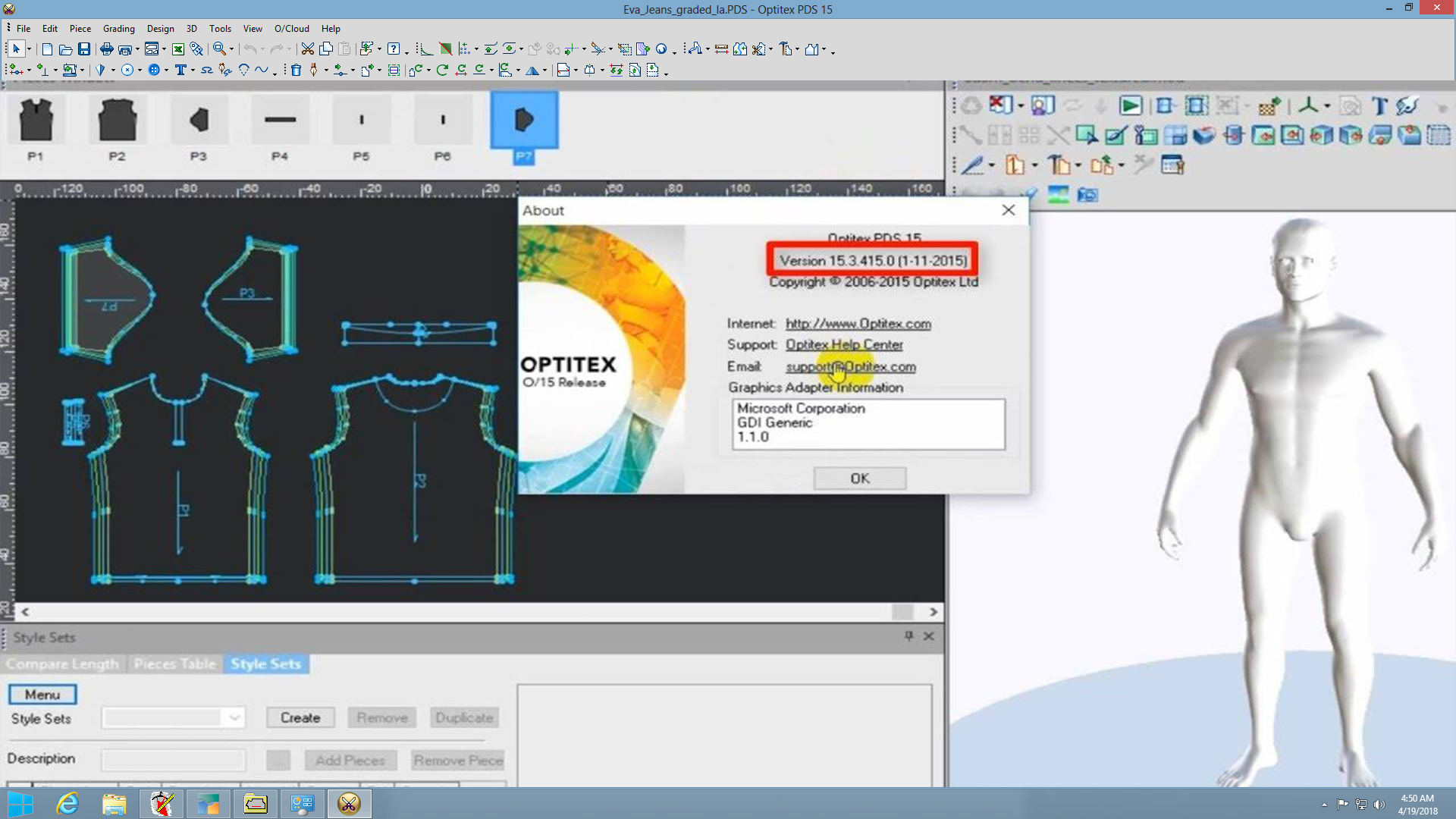Switch to the Pieces Table tab

coord(174,664)
